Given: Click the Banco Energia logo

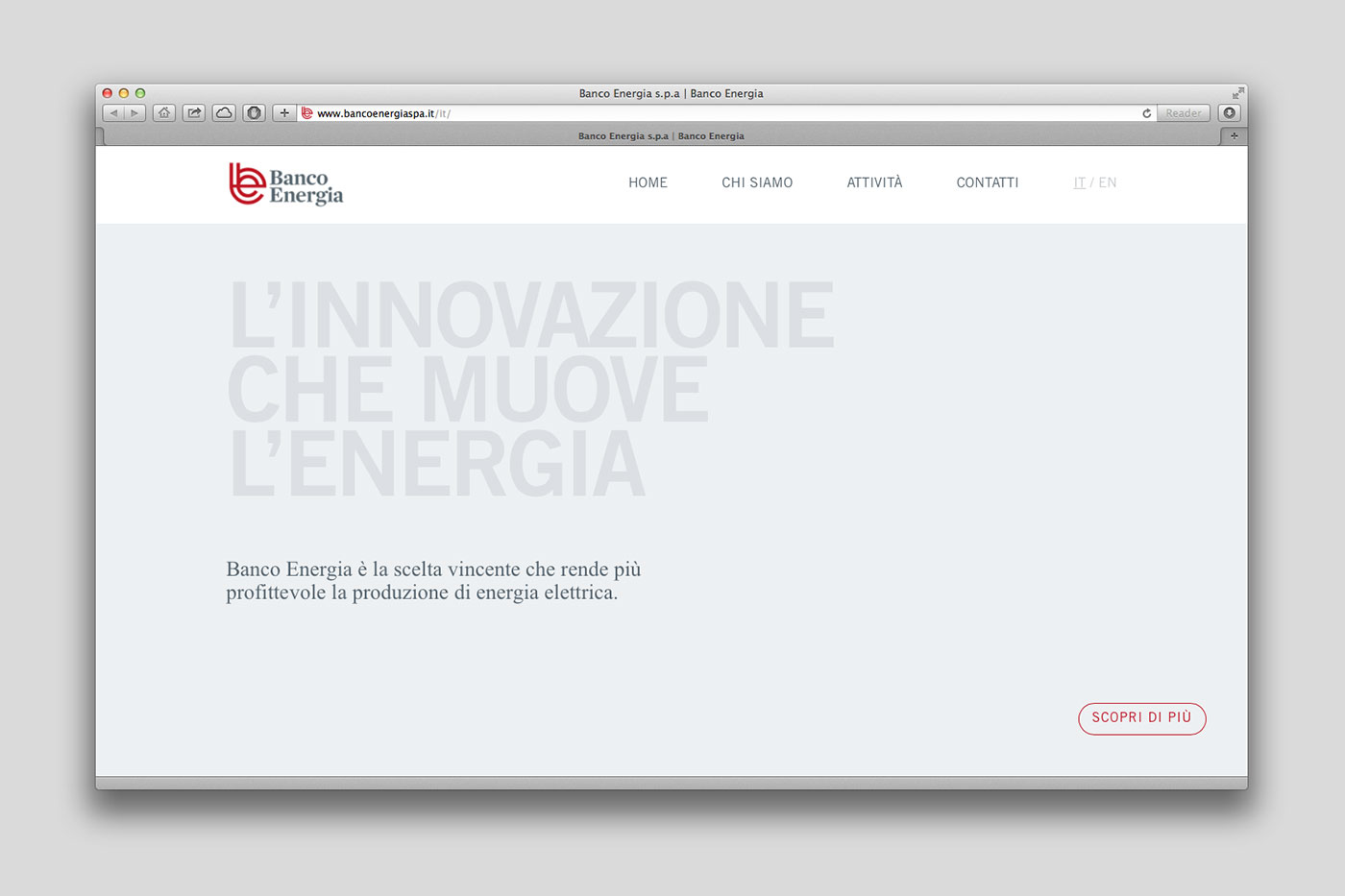Looking at the screenshot, I should coord(285,184).
